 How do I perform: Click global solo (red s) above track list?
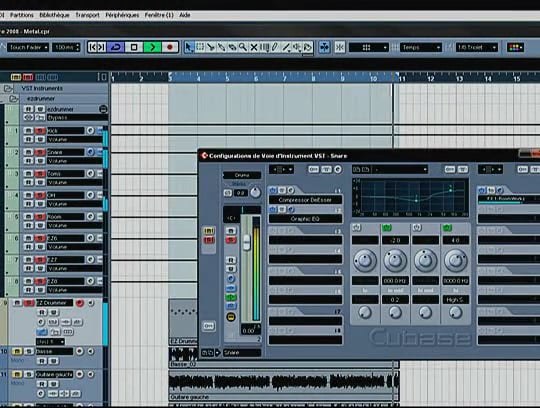click(28, 77)
